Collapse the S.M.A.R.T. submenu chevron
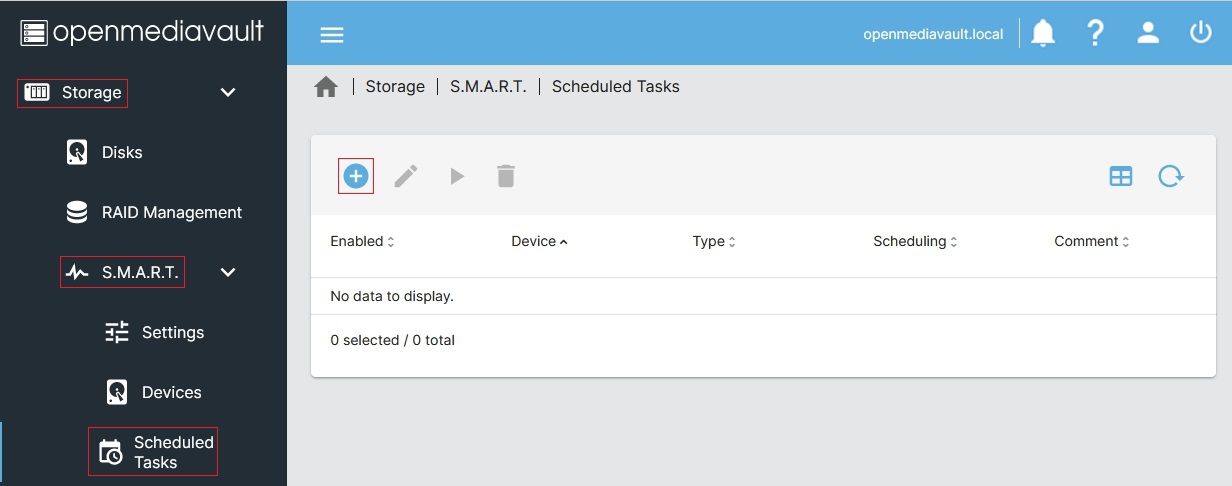 pyautogui.click(x=228, y=272)
